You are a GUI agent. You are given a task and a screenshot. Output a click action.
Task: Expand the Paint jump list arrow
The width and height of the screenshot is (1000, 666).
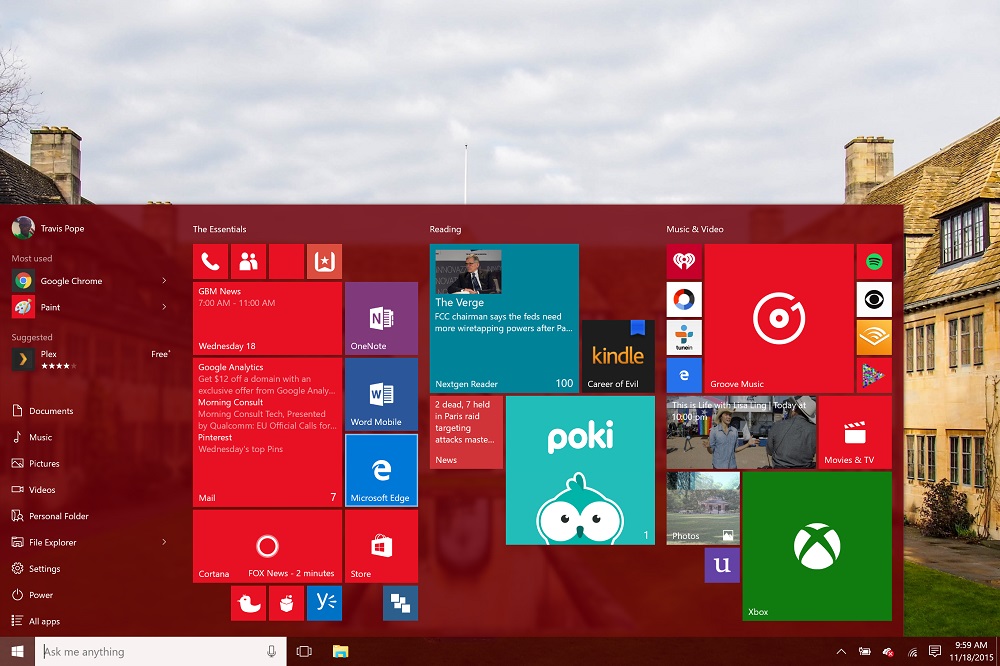(x=164, y=307)
